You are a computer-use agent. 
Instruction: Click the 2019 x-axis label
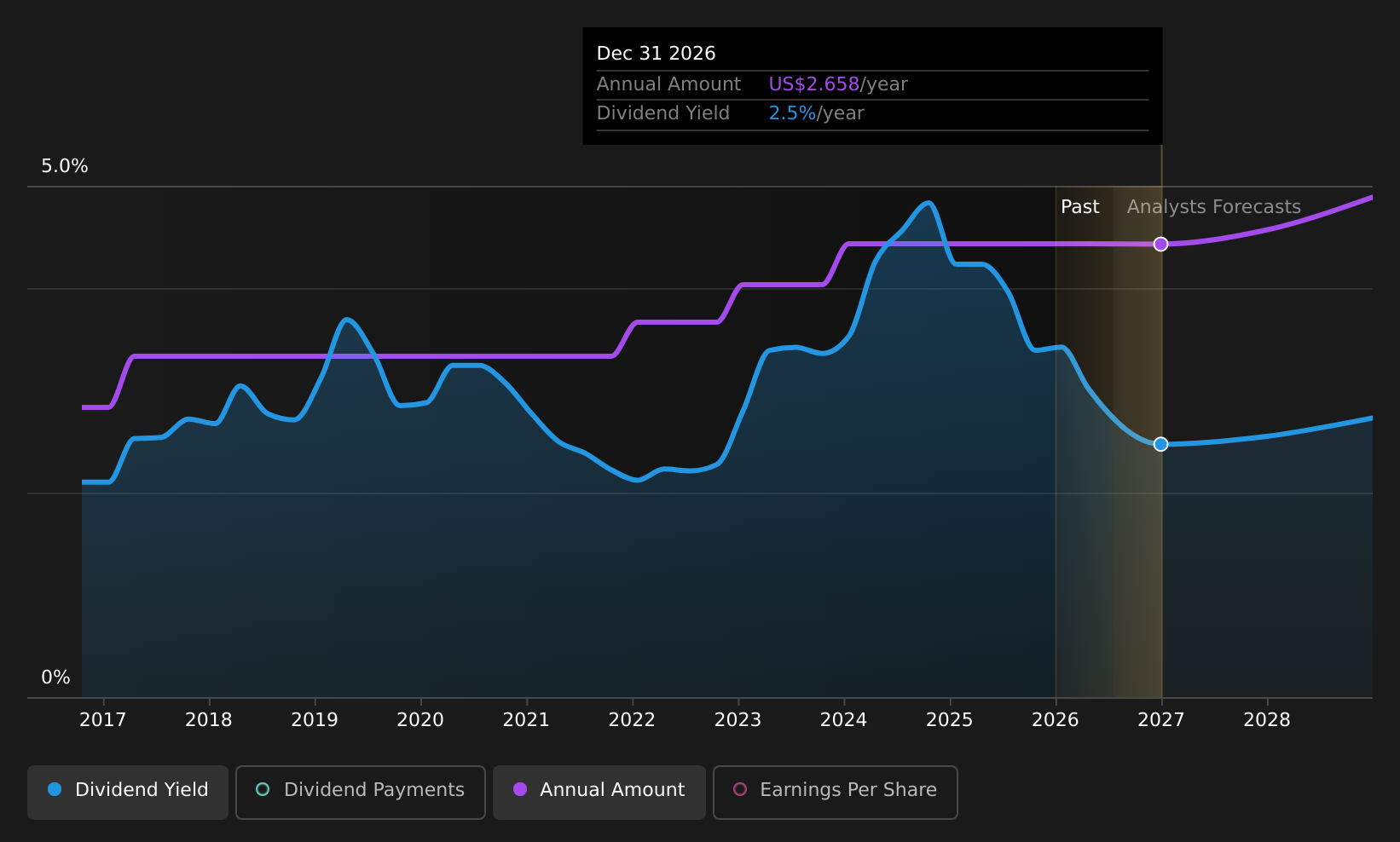pyautogui.click(x=315, y=720)
